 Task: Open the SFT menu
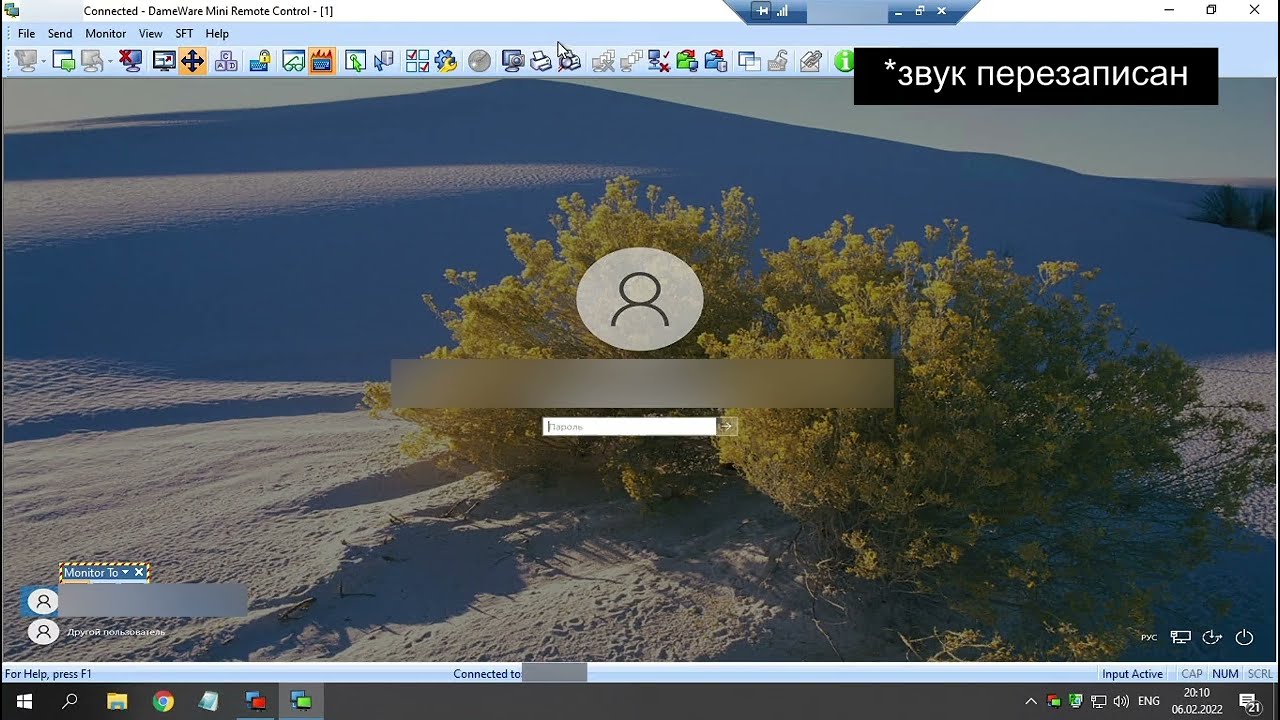[184, 33]
